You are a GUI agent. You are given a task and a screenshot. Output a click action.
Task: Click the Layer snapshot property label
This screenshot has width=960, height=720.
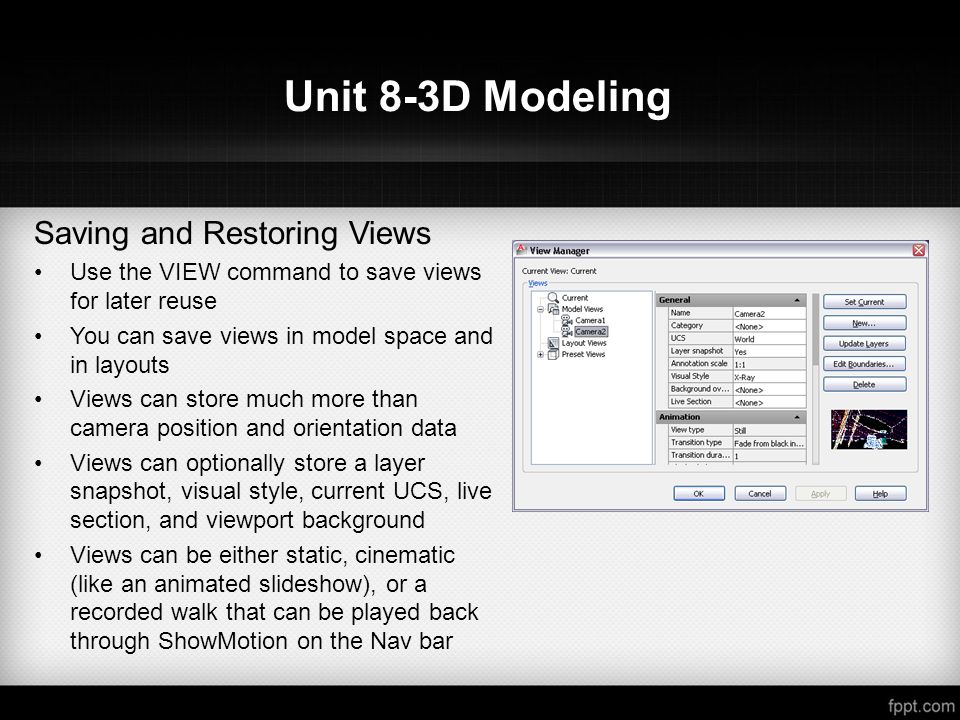[697, 351]
